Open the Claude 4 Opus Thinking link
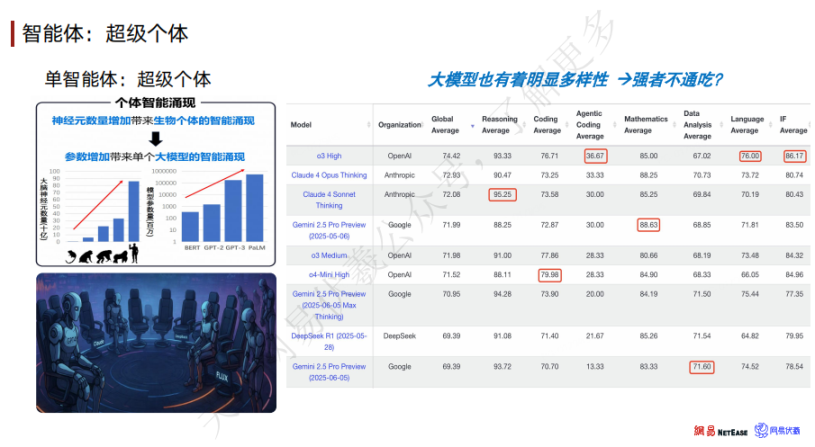Screen dimensions: 815x447 pyautogui.click(x=329, y=175)
